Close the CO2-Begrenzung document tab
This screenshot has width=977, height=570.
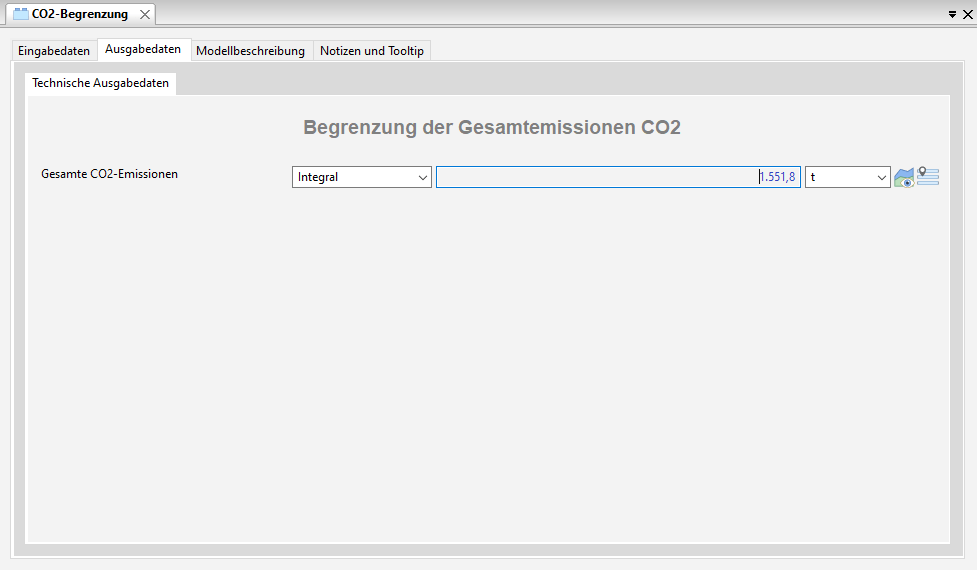pos(145,14)
